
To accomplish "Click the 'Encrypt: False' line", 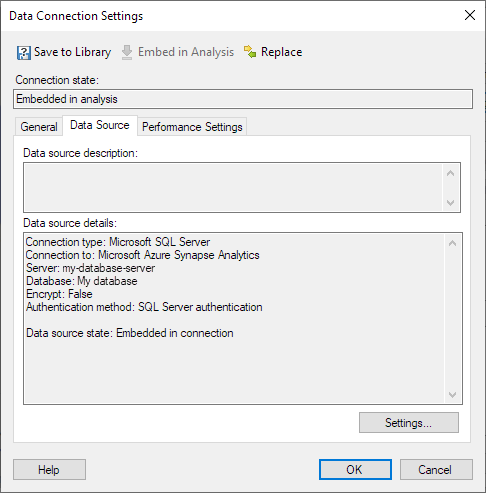I will click(x=59, y=294).
